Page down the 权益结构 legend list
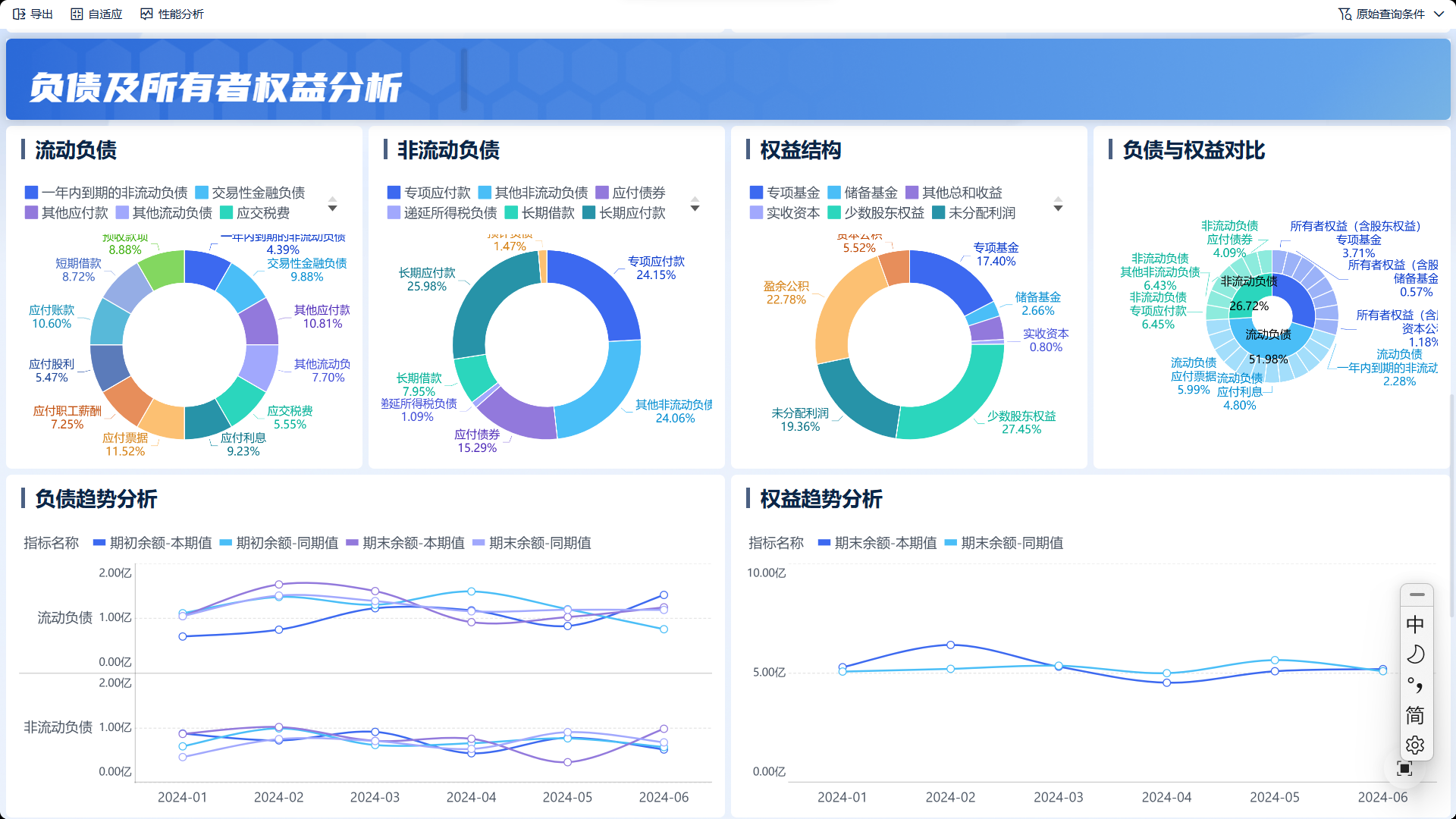 click(x=1058, y=209)
